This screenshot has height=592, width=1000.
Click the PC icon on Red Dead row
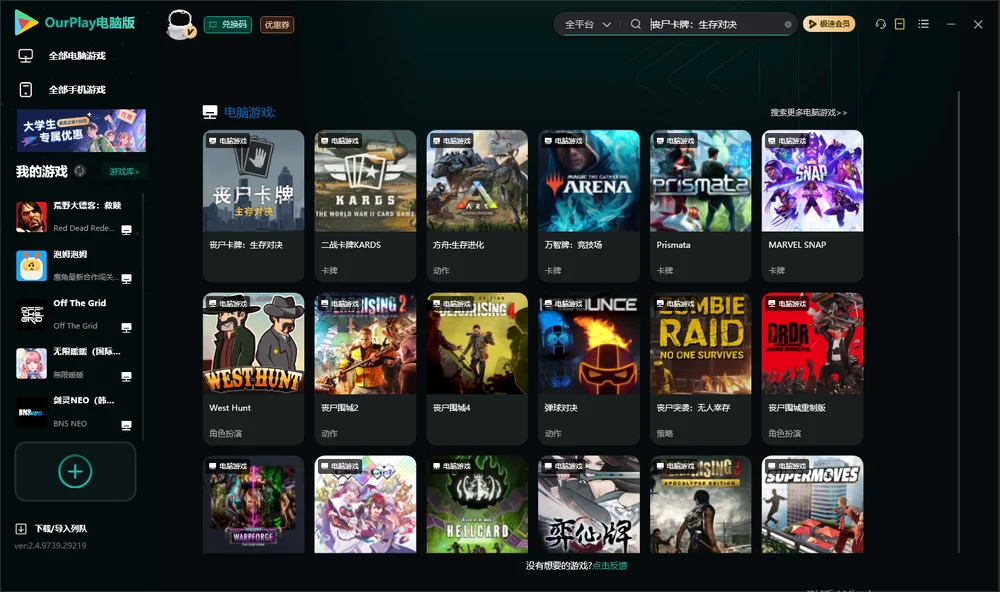tap(126, 230)
